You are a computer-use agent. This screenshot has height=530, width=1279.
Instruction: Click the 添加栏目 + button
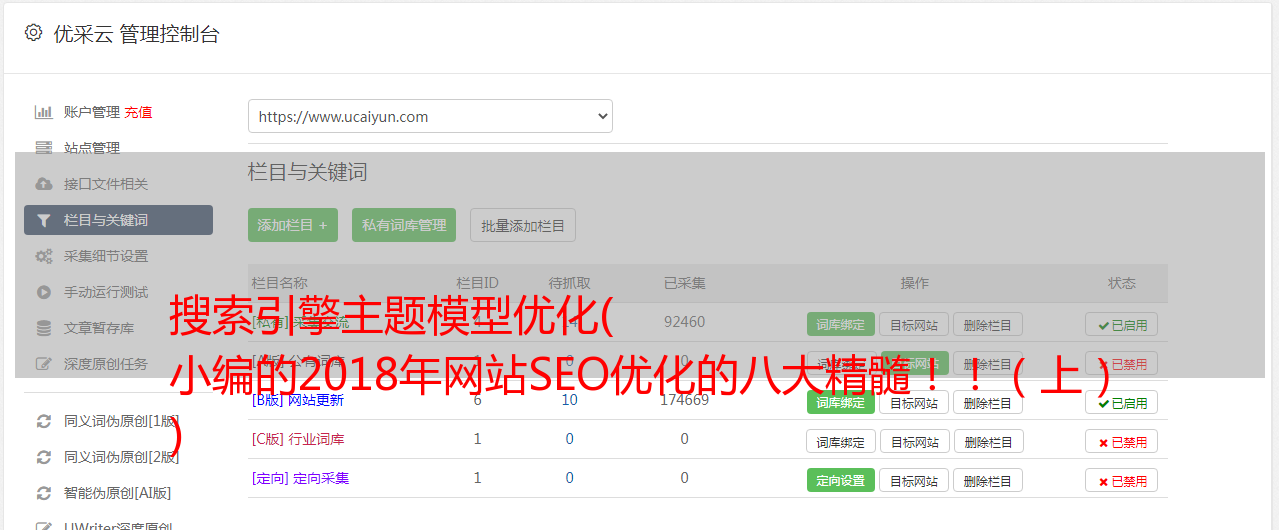tap(293, 225)
